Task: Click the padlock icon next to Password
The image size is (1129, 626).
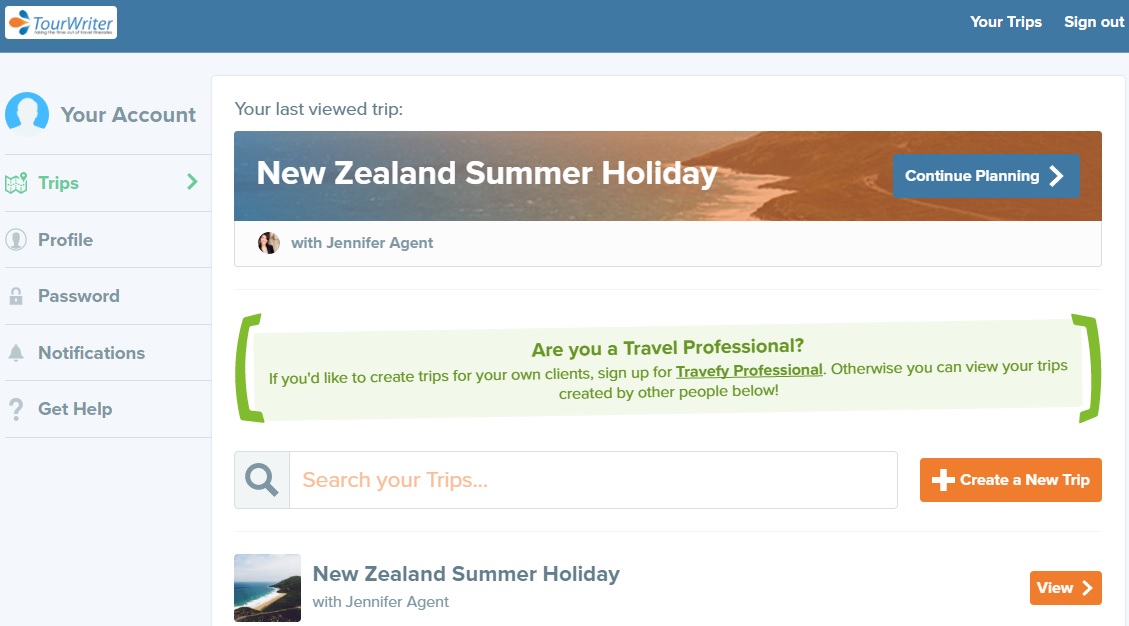Action: 17,296
